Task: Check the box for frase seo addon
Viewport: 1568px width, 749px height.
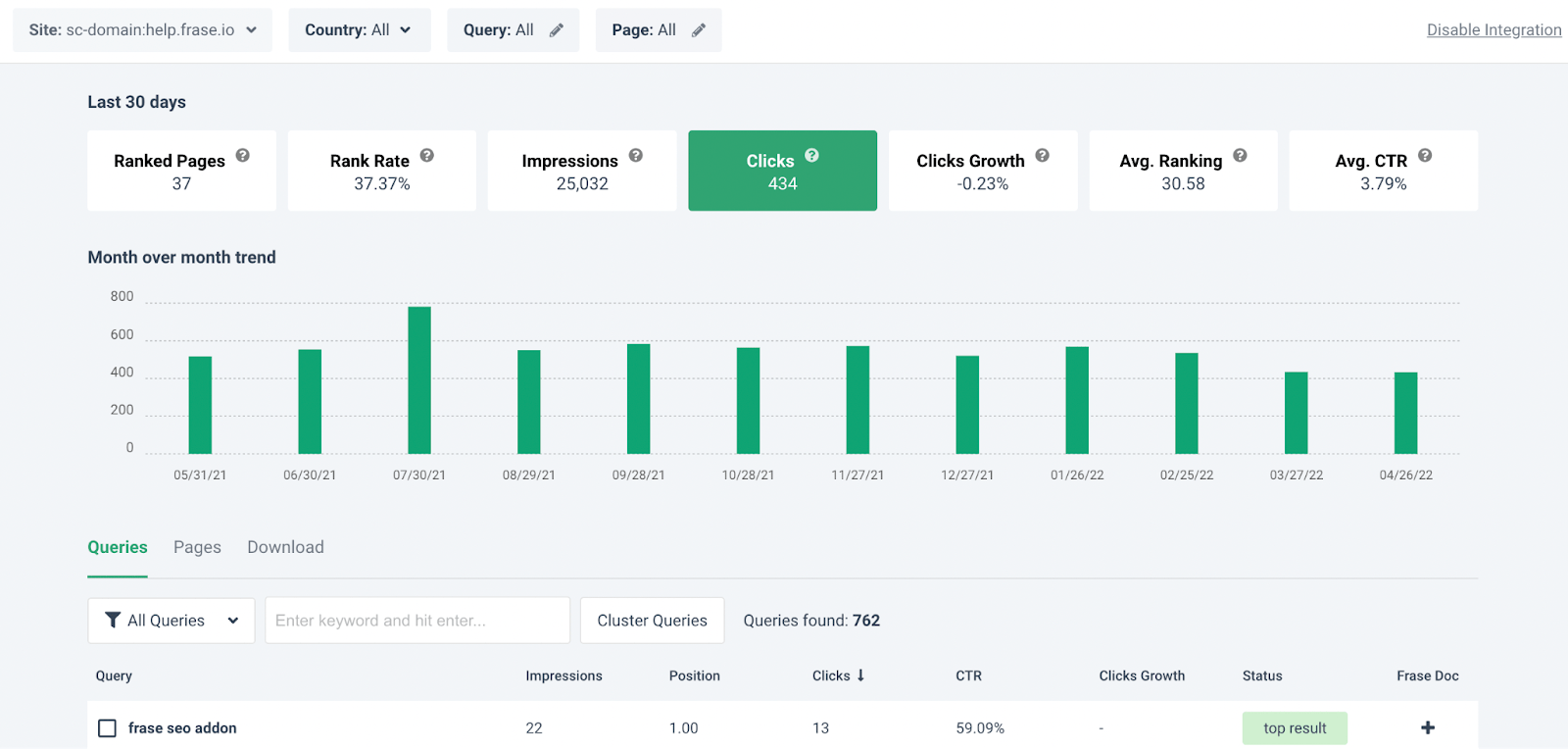Action: pyautogui.click(x=108, y=728)
